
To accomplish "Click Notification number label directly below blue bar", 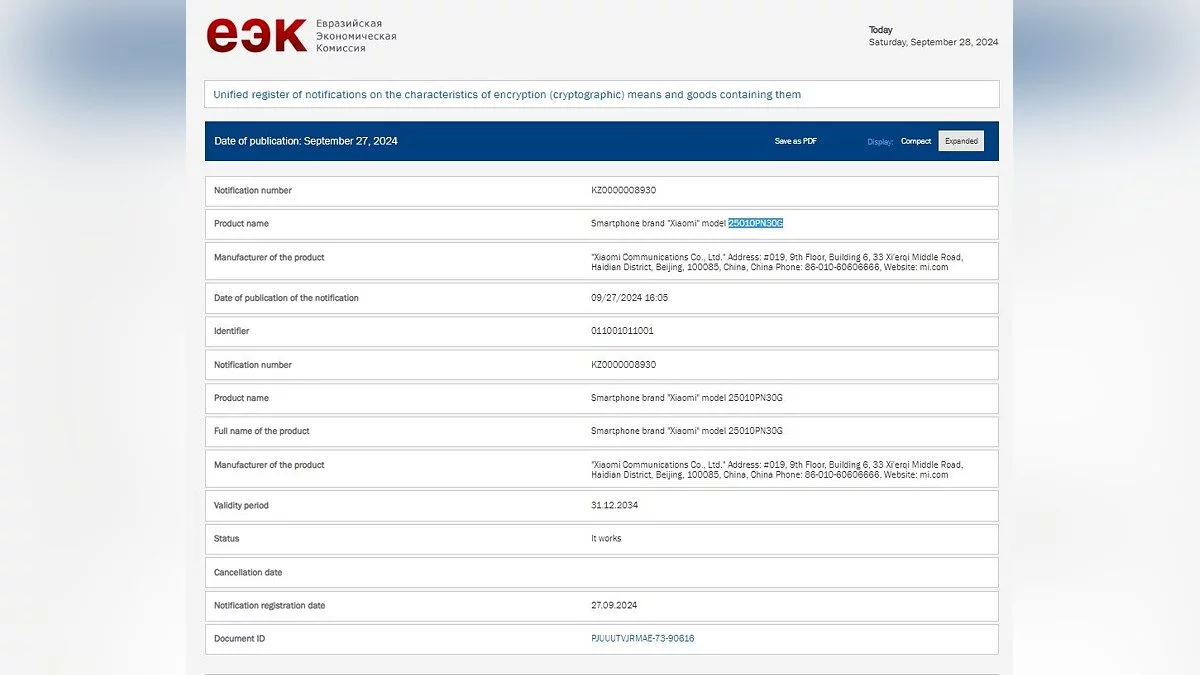I will click(x=253, y=190).
